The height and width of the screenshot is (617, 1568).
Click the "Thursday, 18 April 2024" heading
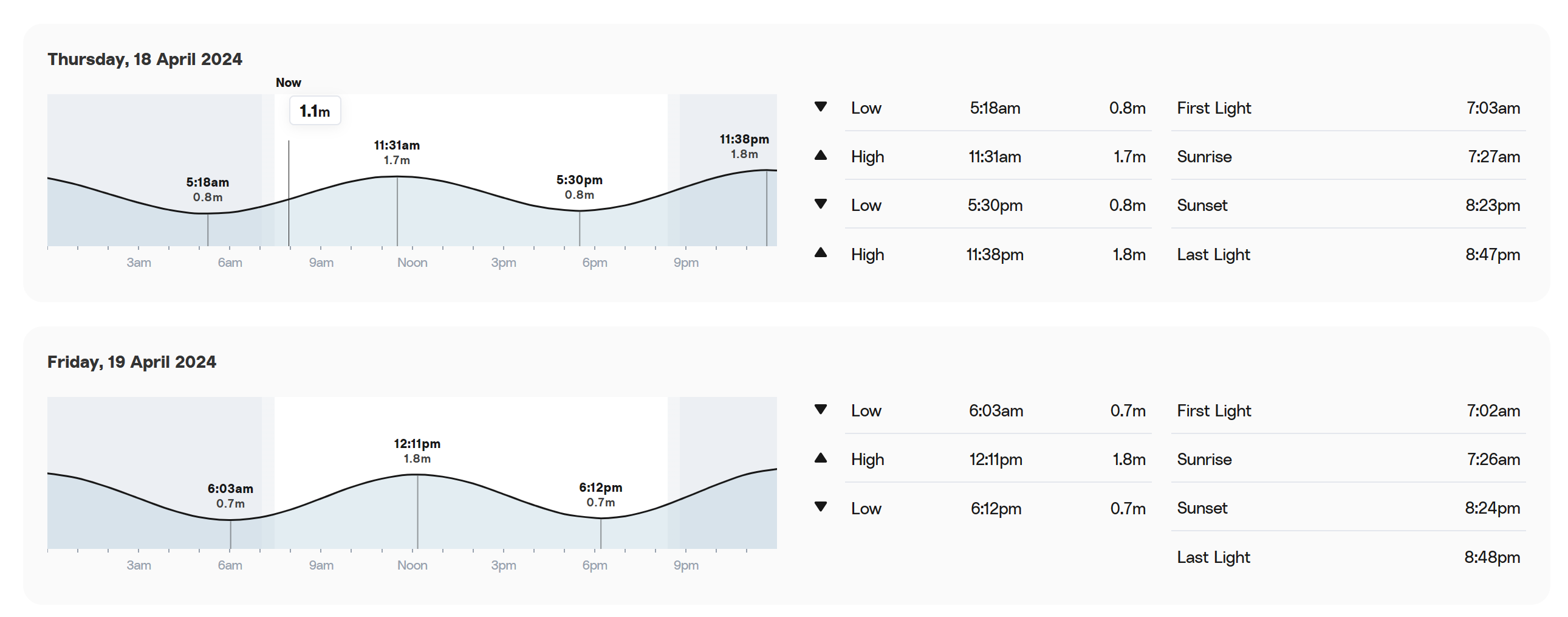tap(145, 59)
